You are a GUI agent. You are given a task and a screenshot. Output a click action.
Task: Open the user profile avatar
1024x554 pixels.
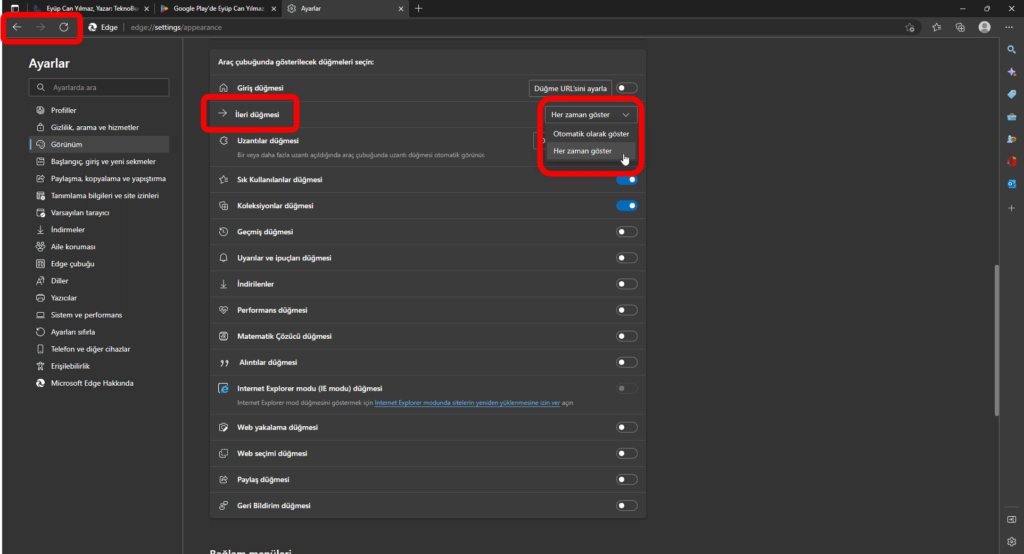(x=985, y=27)
